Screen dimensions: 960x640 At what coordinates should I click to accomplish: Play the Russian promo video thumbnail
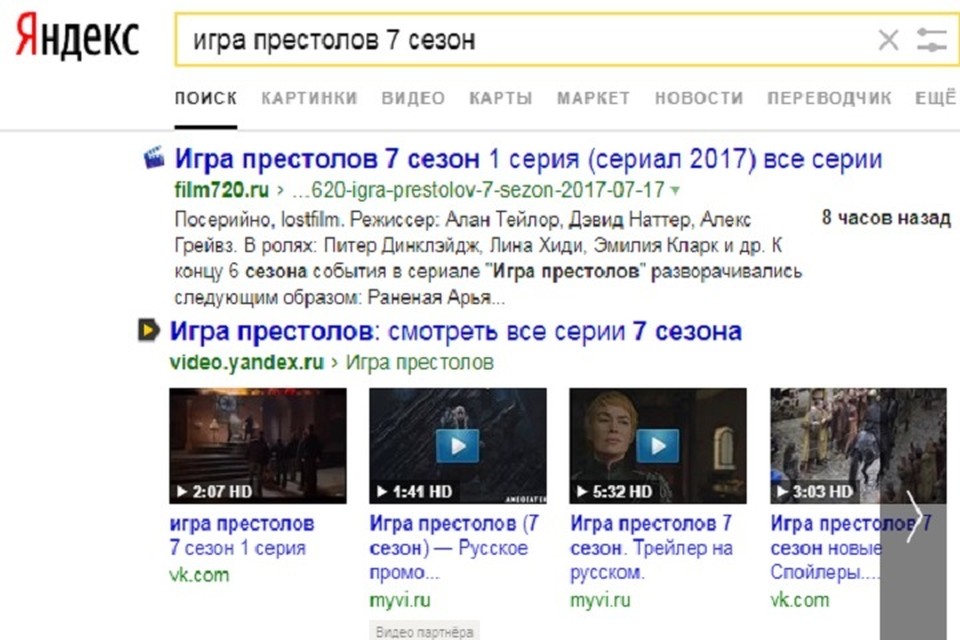[457, 445]
